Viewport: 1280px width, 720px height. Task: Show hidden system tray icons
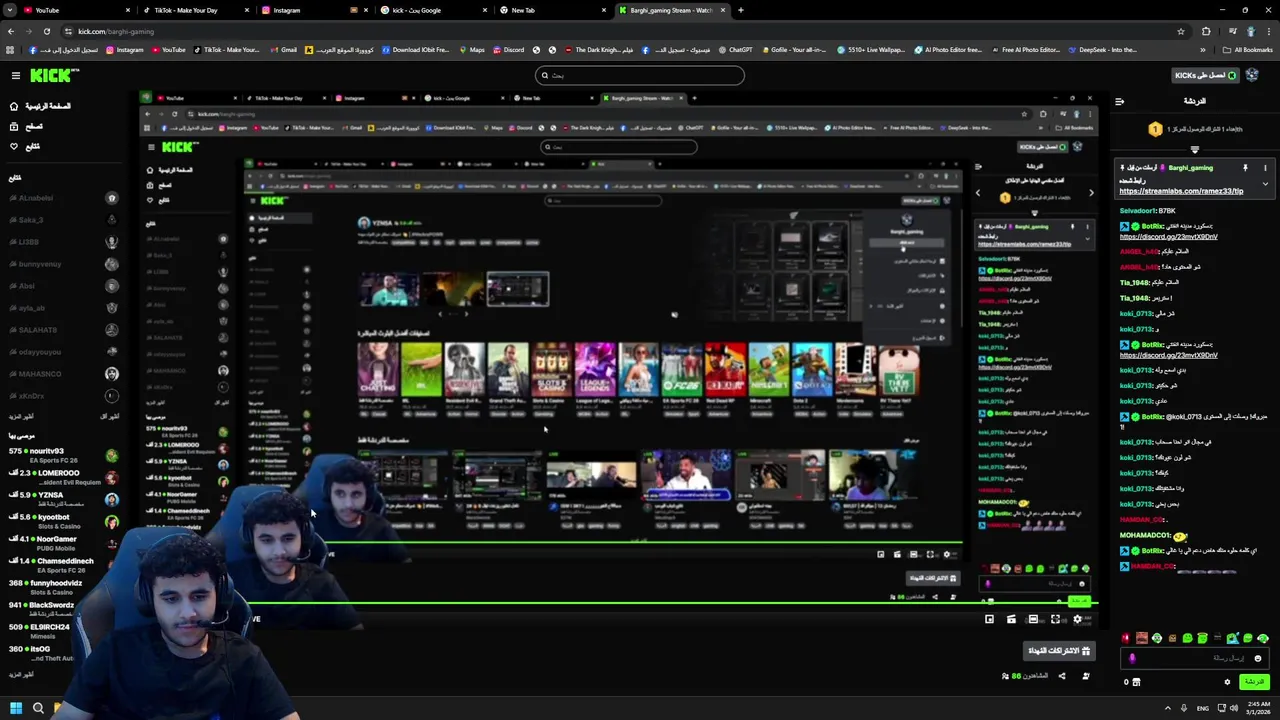(x=1168, y=708)
